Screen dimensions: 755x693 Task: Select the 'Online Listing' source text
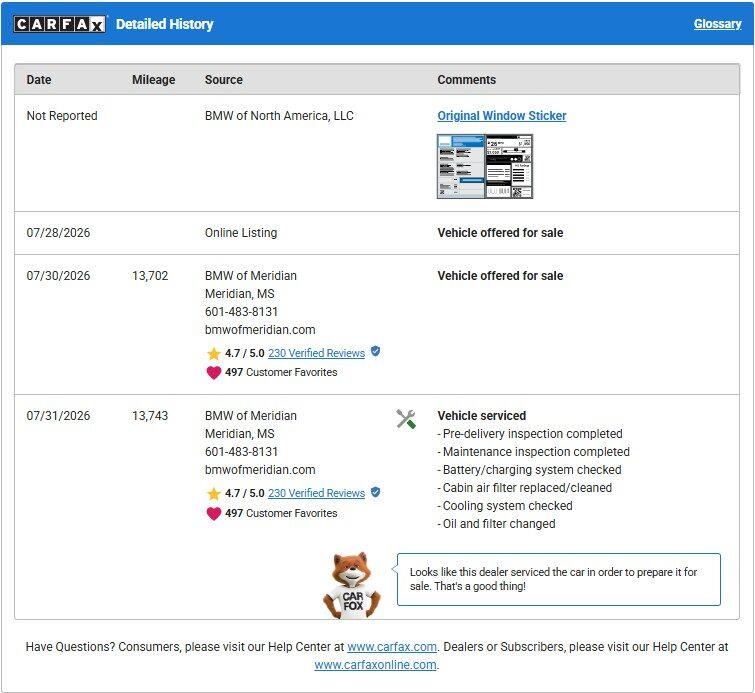point(241,233)
